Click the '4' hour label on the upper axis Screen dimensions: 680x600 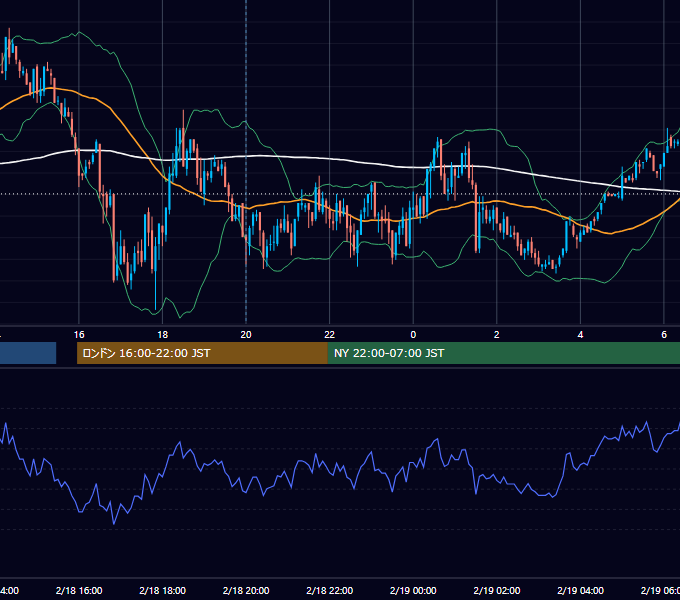pyautogui.click(x=580, y=335)
